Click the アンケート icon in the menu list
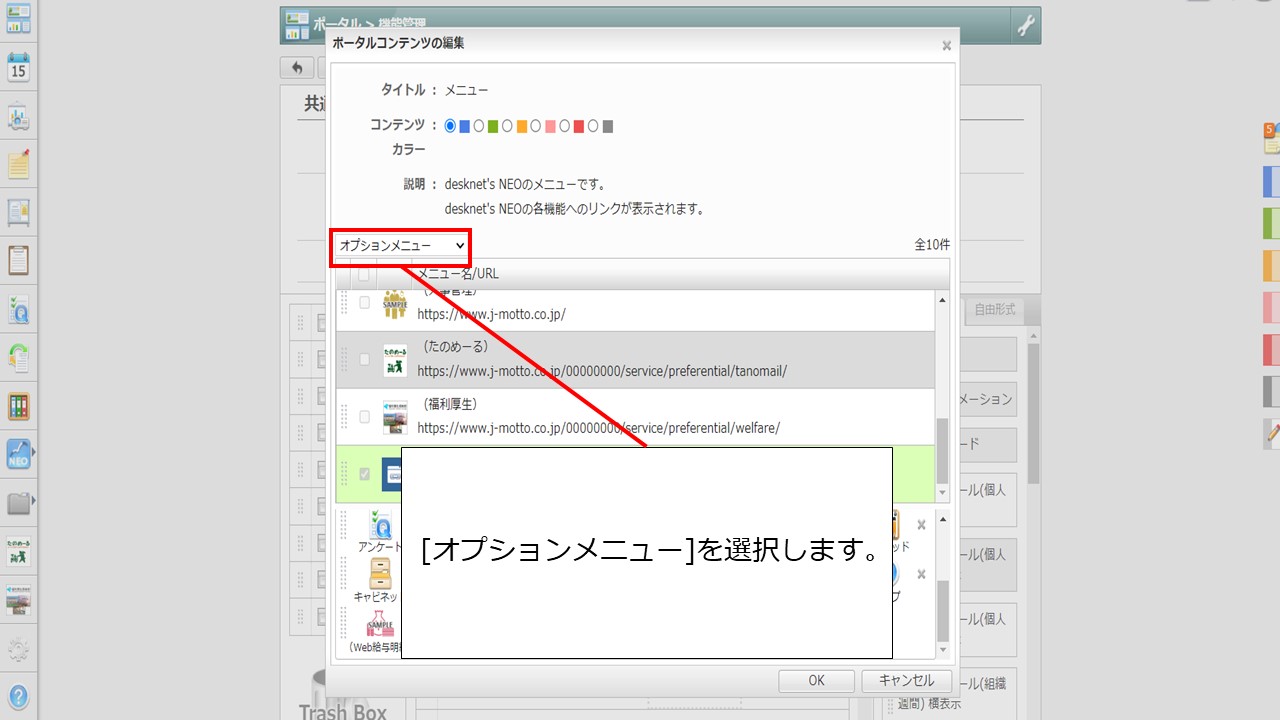Viewport: 1280px width, 720px height. pos(380,525)
